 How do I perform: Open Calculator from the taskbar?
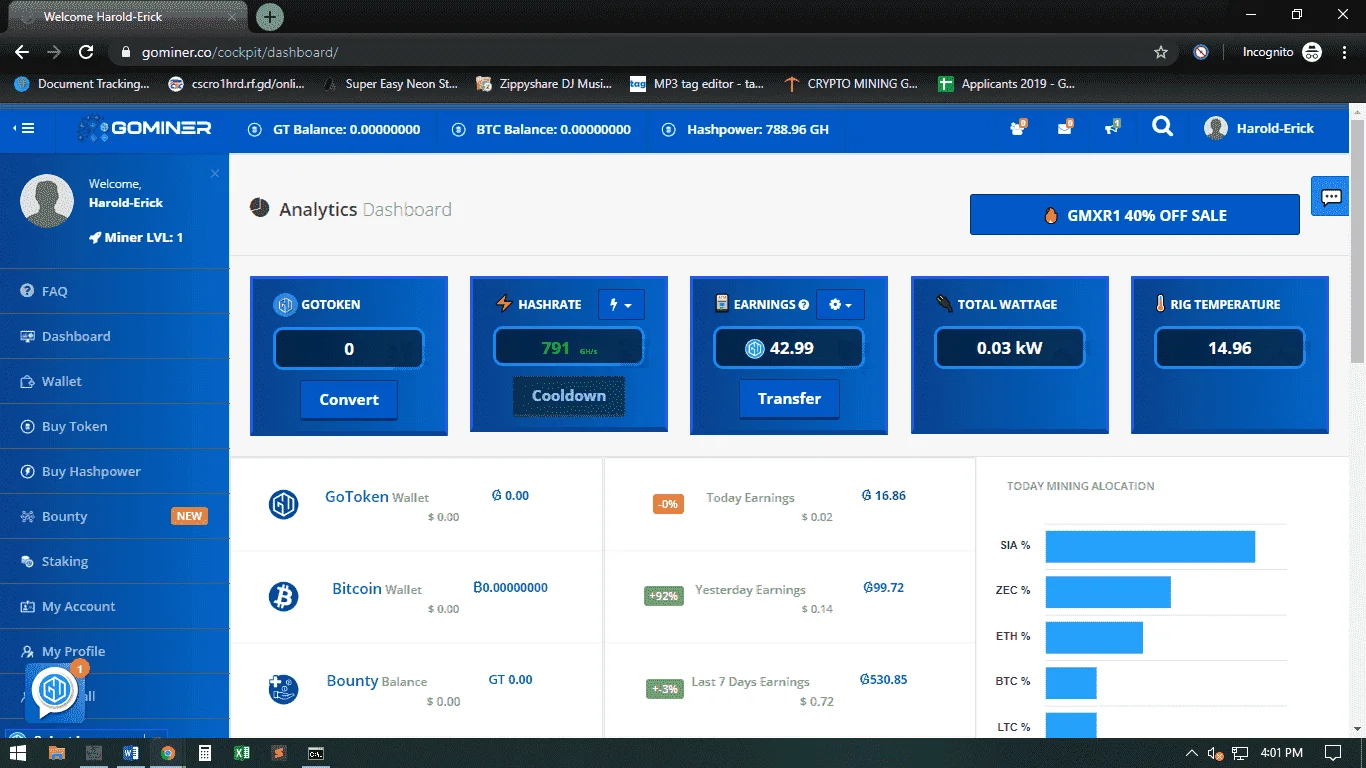coord(205,753)
